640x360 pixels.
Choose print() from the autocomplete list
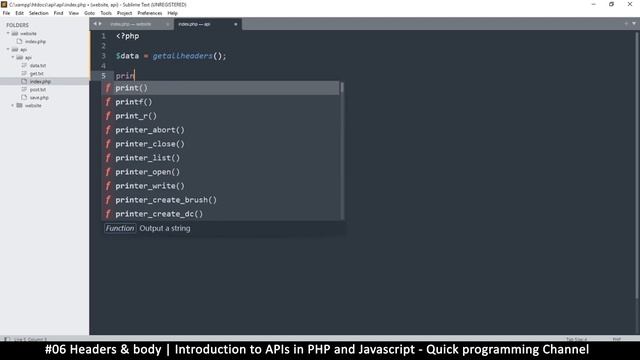click(220, 88)
